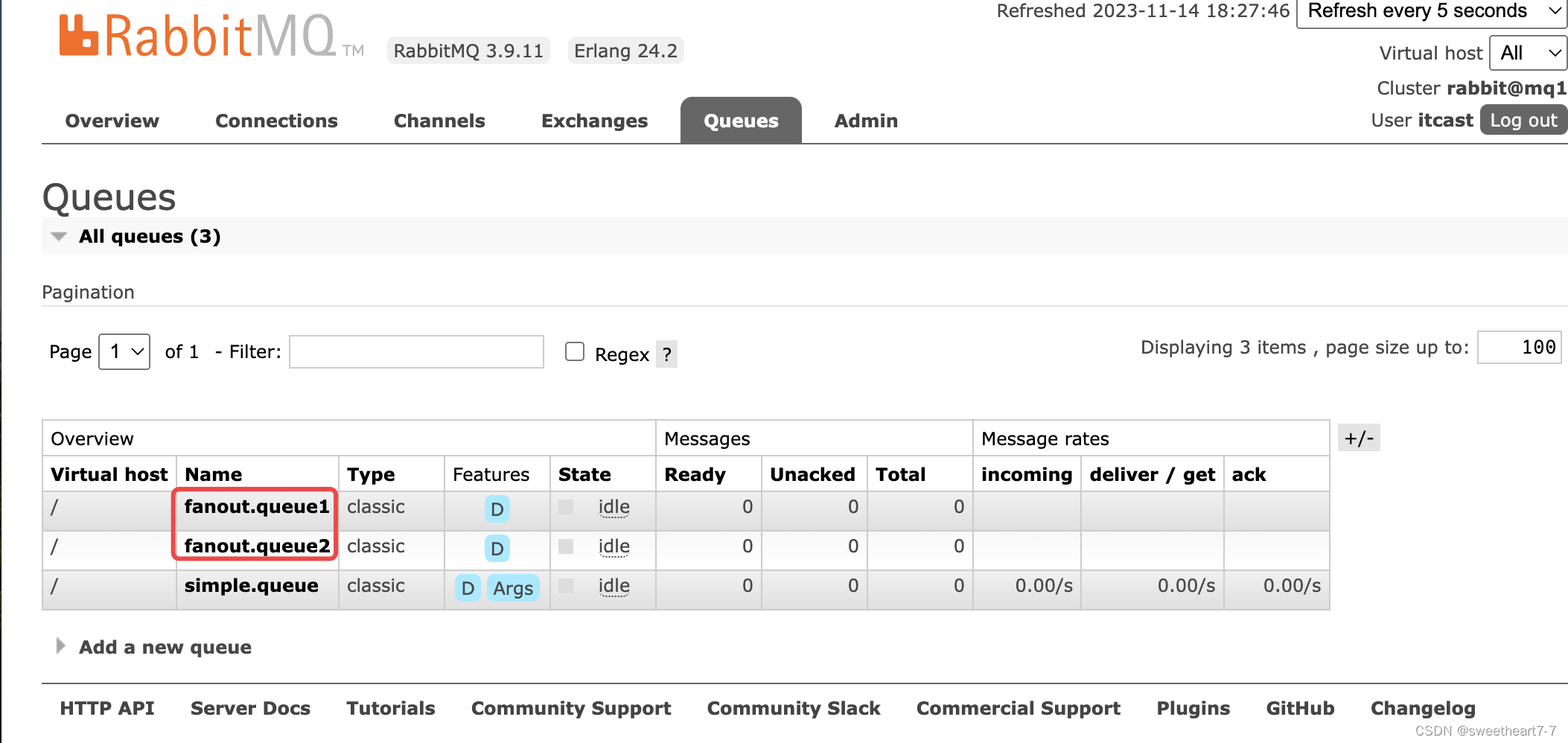Click the D feature badge for simple.queue
Image resolution: width=1568 pixels, height=743 pixels.
pos(468,588)
